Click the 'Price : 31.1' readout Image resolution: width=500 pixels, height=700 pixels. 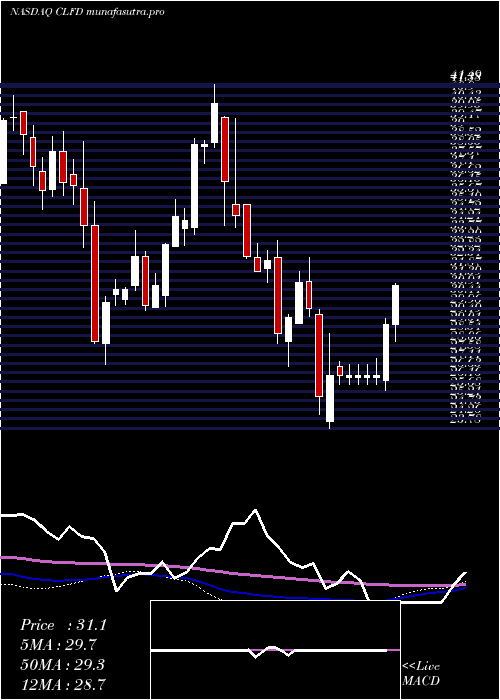[x=63, y=625]
